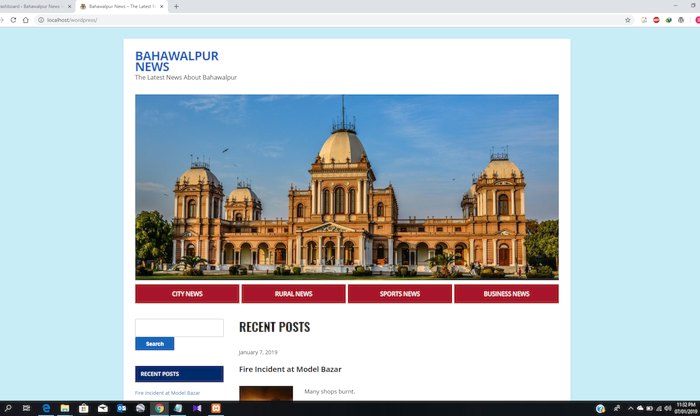Open the colorful square extension icon beside the star

coord(644,20)
